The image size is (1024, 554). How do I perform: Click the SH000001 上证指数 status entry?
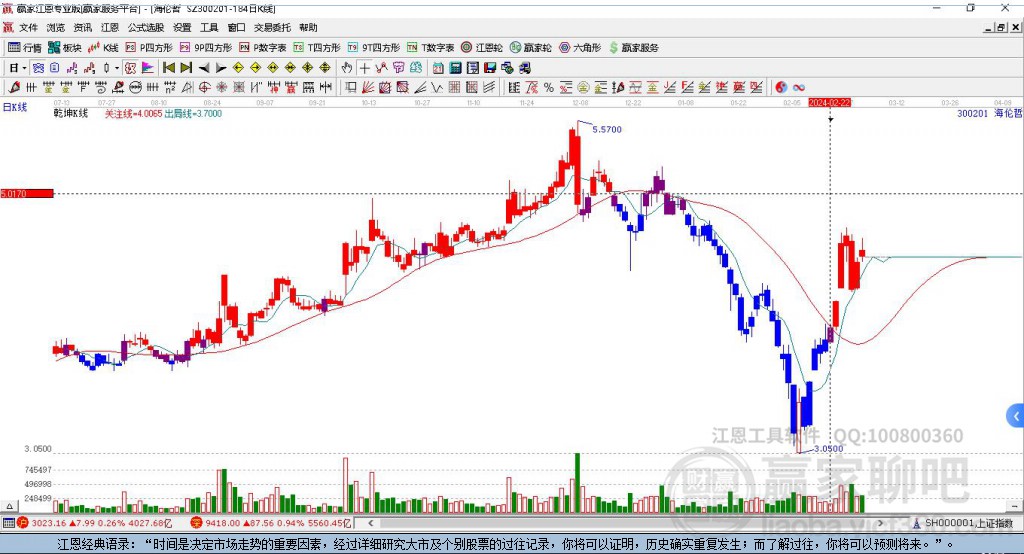pos(963,523)
